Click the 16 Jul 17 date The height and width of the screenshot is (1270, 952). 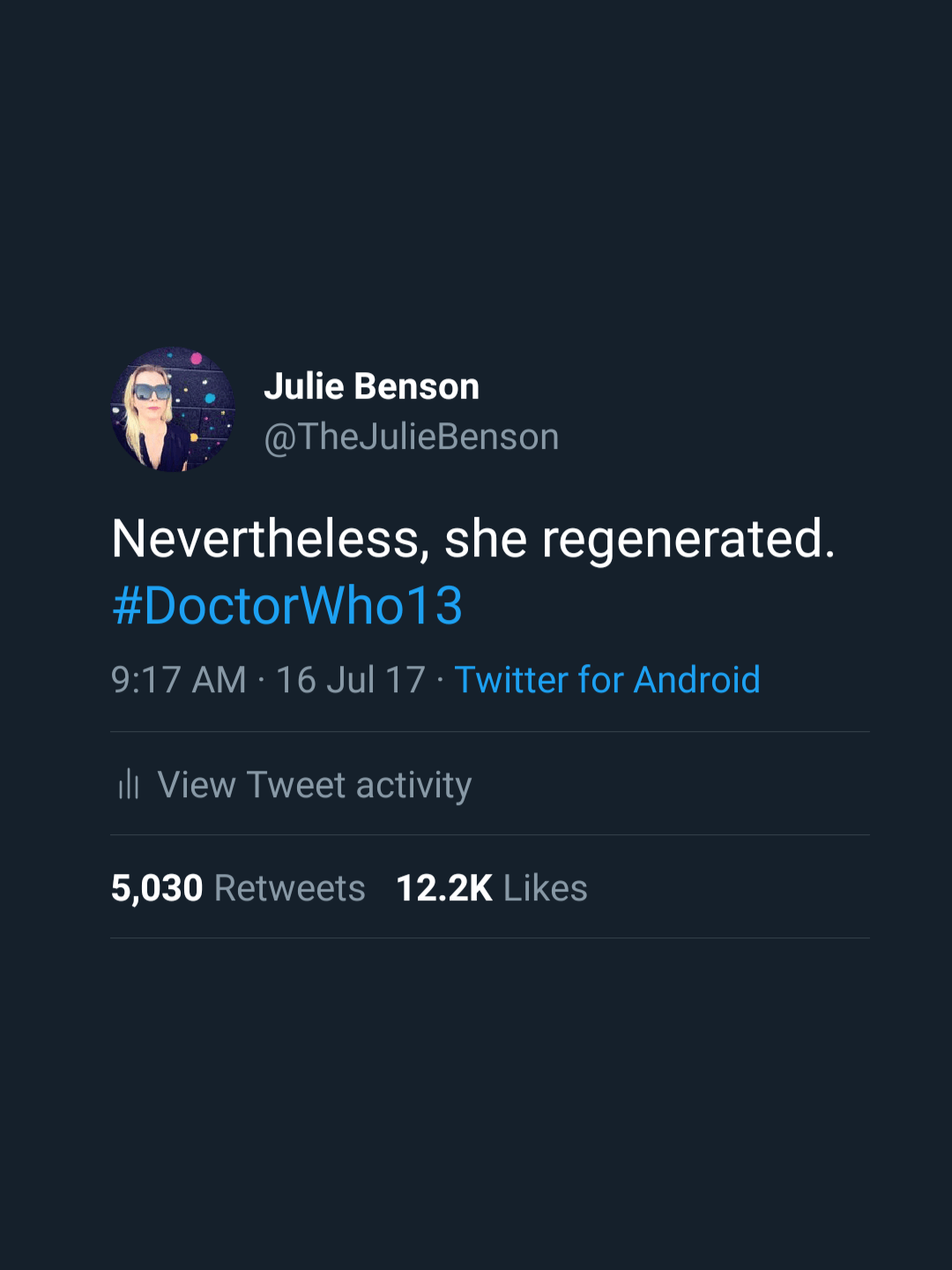pos(350,680)
